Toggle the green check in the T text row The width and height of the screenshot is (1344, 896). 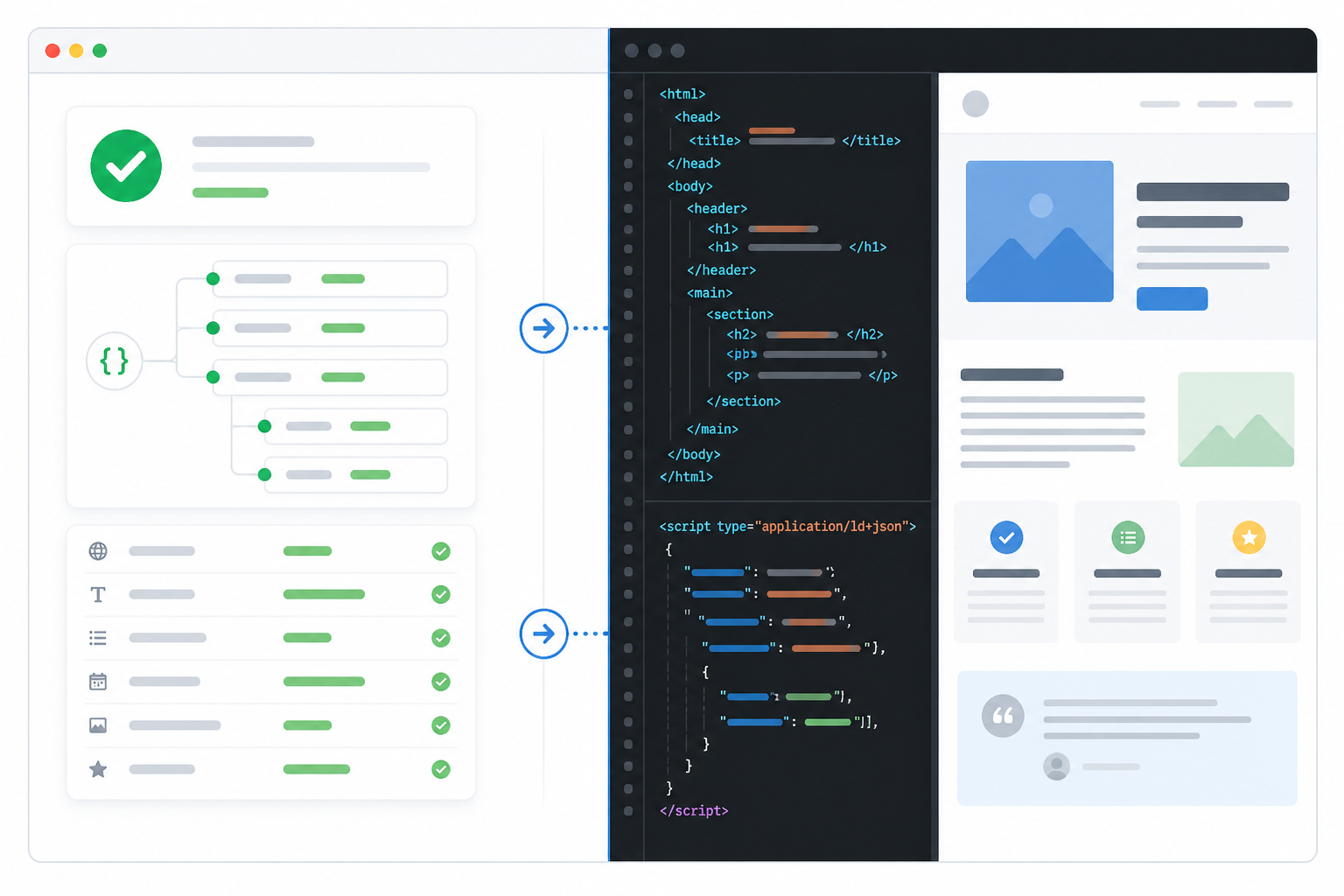[x=441, y=595]
